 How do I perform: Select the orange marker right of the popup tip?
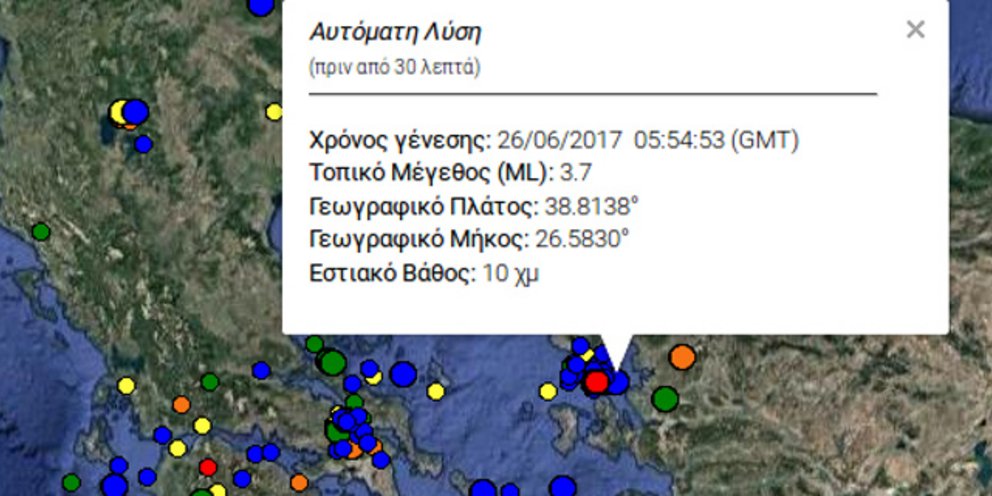pos(682,356)
